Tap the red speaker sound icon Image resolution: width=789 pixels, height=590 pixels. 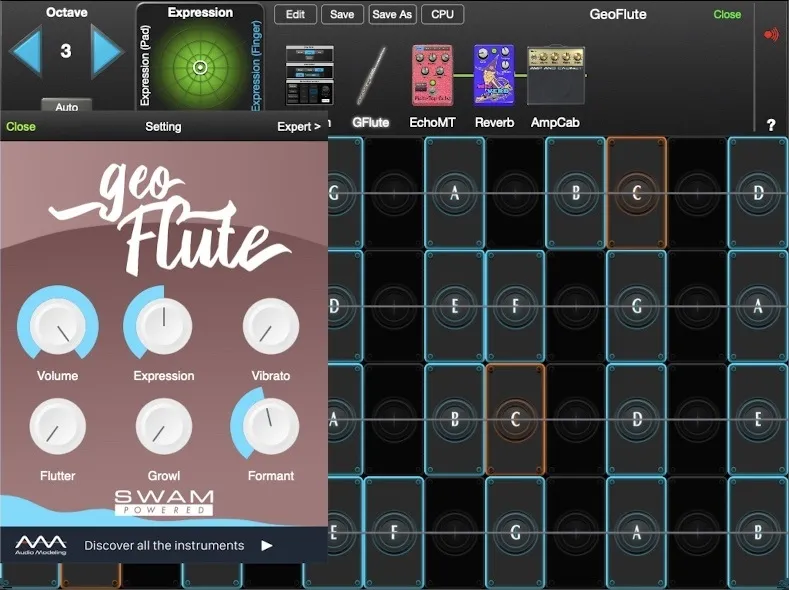tap(771, 35)
